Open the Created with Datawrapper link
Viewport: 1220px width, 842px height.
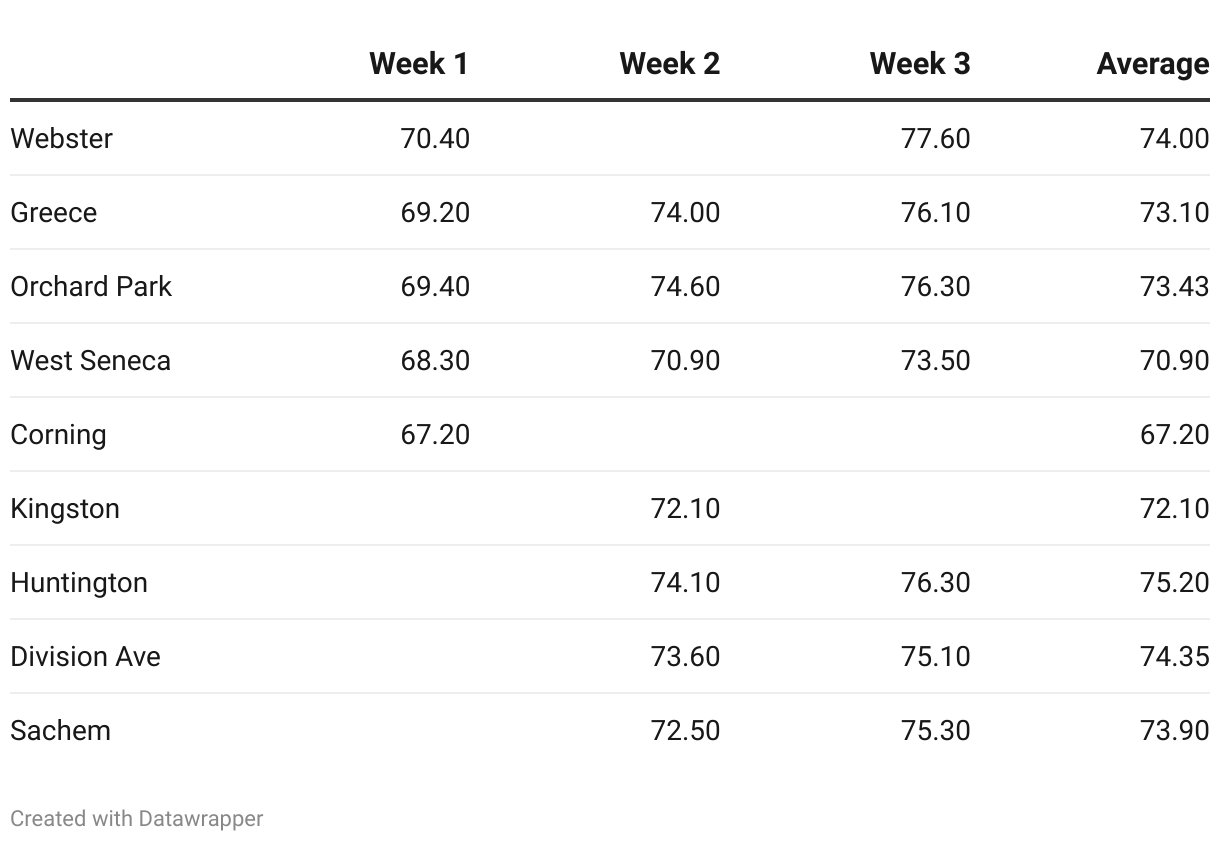click(x=137, y=818)
